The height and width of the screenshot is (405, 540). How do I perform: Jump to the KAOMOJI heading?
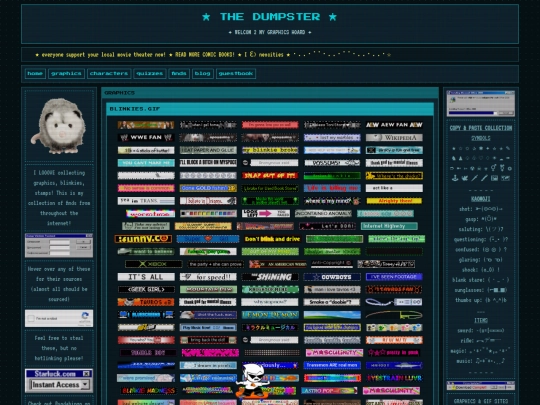pyautogui.click(x=481, y=199)
